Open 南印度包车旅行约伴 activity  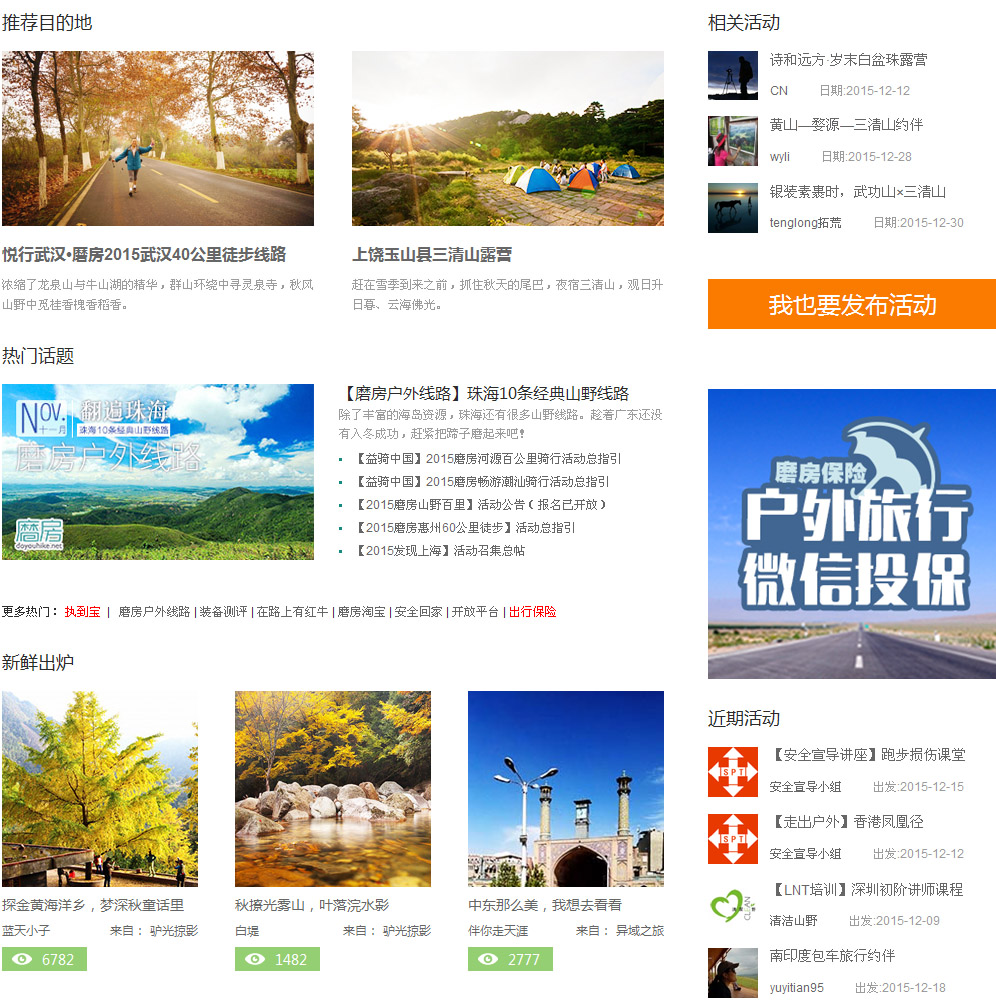[x=832, y=956]
